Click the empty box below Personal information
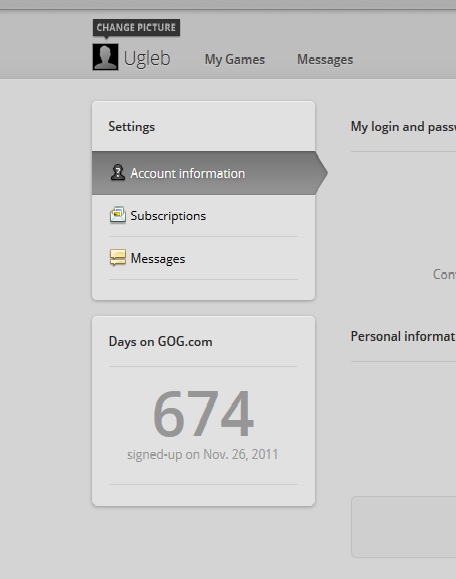 [x=404, y=527]
